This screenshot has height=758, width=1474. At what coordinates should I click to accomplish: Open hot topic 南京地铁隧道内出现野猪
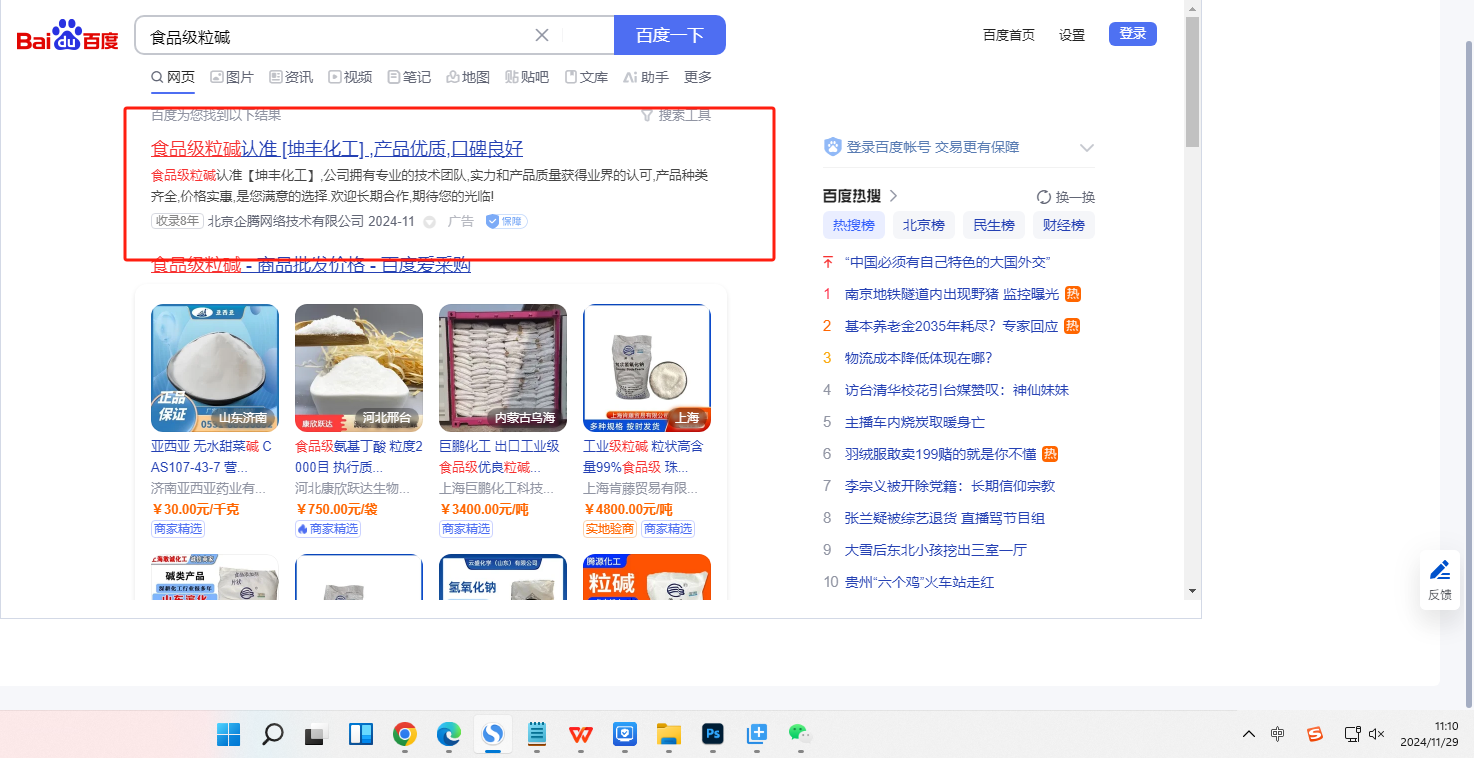click(x=952, y=294)
